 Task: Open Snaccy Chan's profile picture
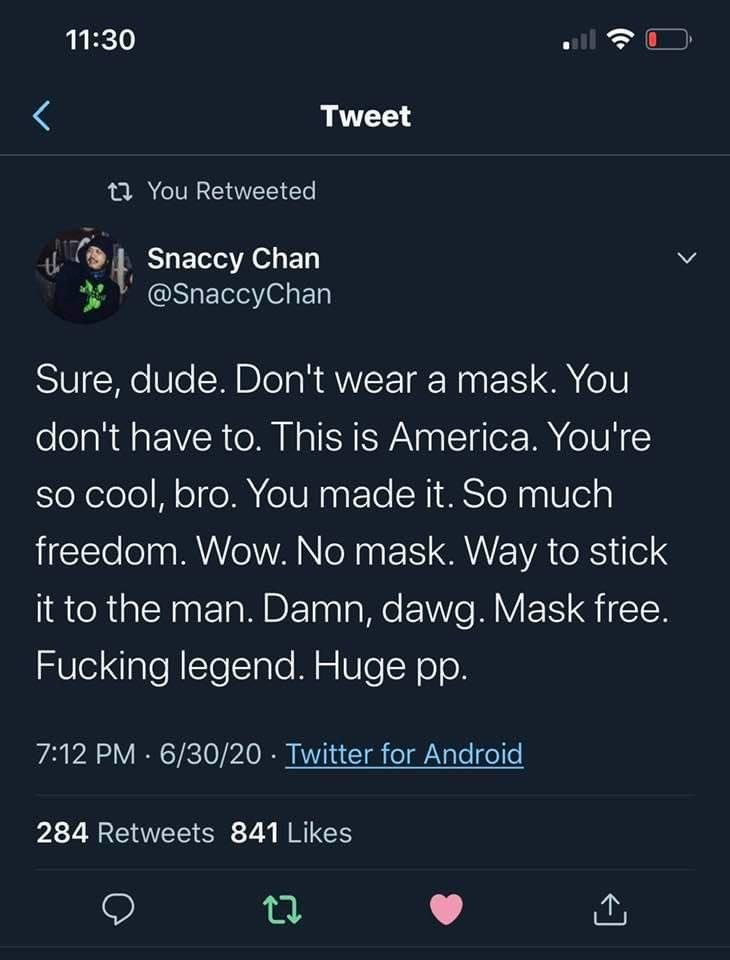pos(84,277)
